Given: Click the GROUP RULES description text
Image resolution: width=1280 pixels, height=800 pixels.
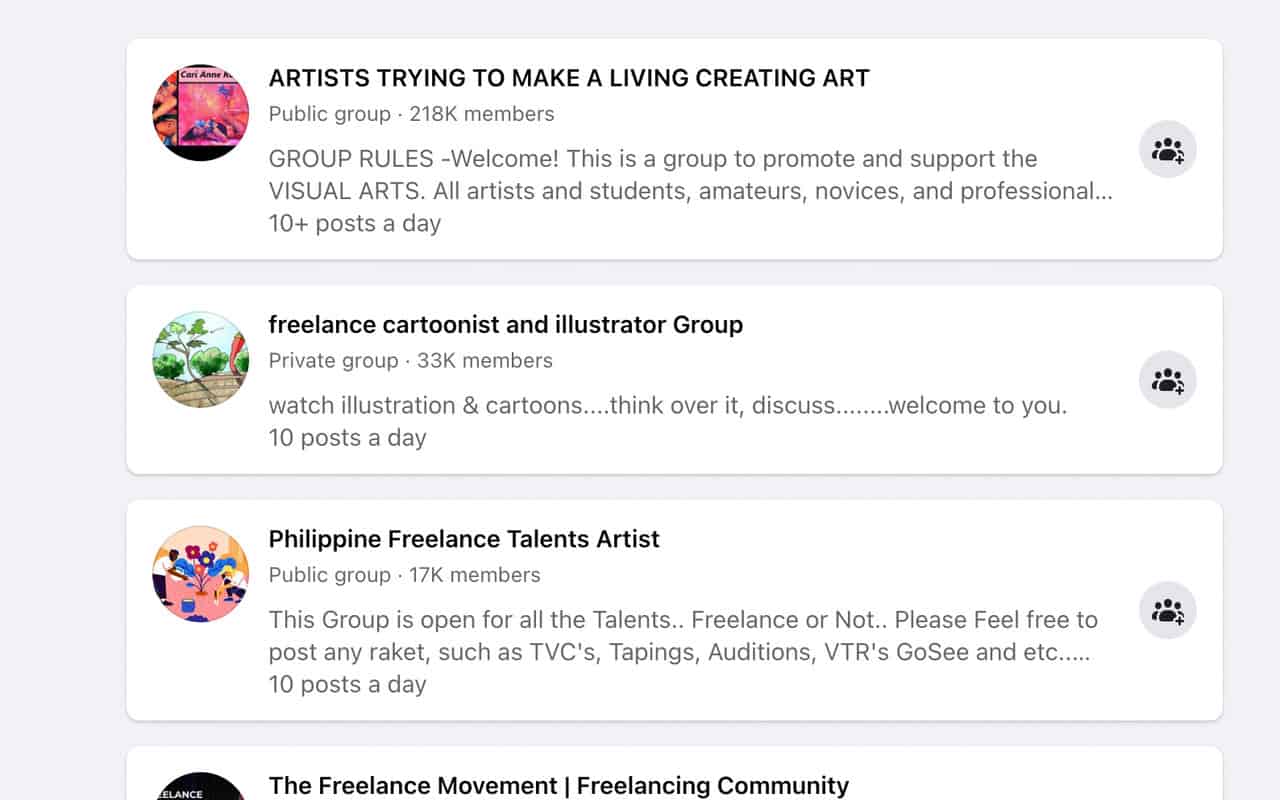Looking at the screenshot, I should [690, 175].
